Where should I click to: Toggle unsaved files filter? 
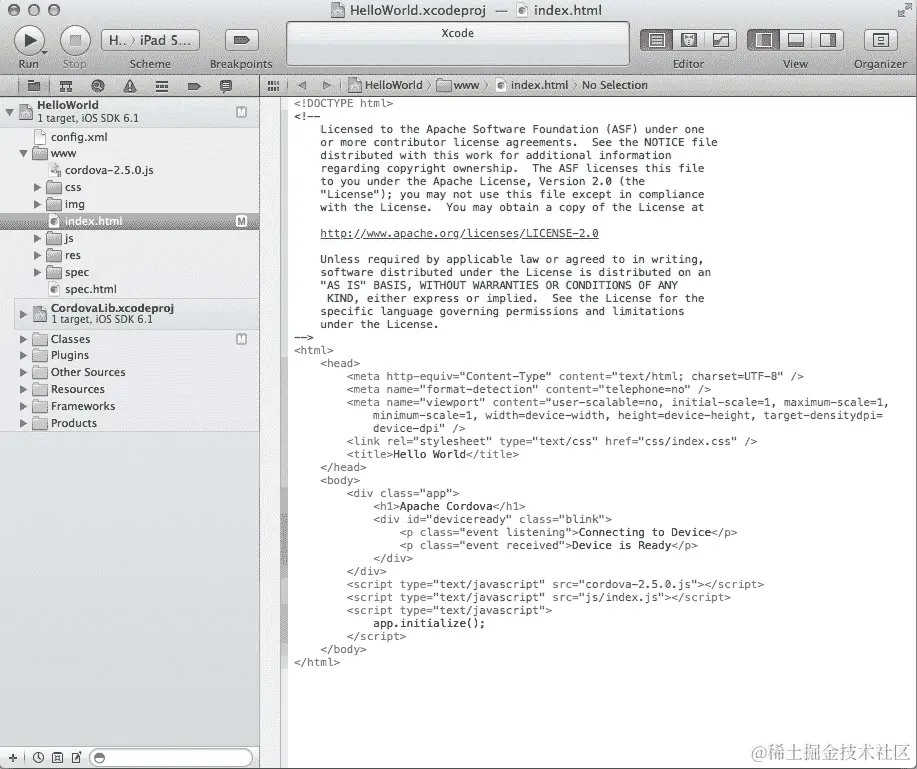pos(77,758)
